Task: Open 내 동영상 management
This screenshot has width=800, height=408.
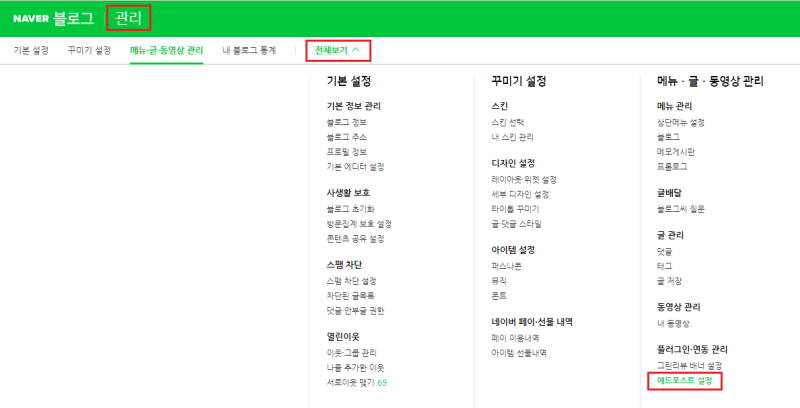Action: coord(673,323)
